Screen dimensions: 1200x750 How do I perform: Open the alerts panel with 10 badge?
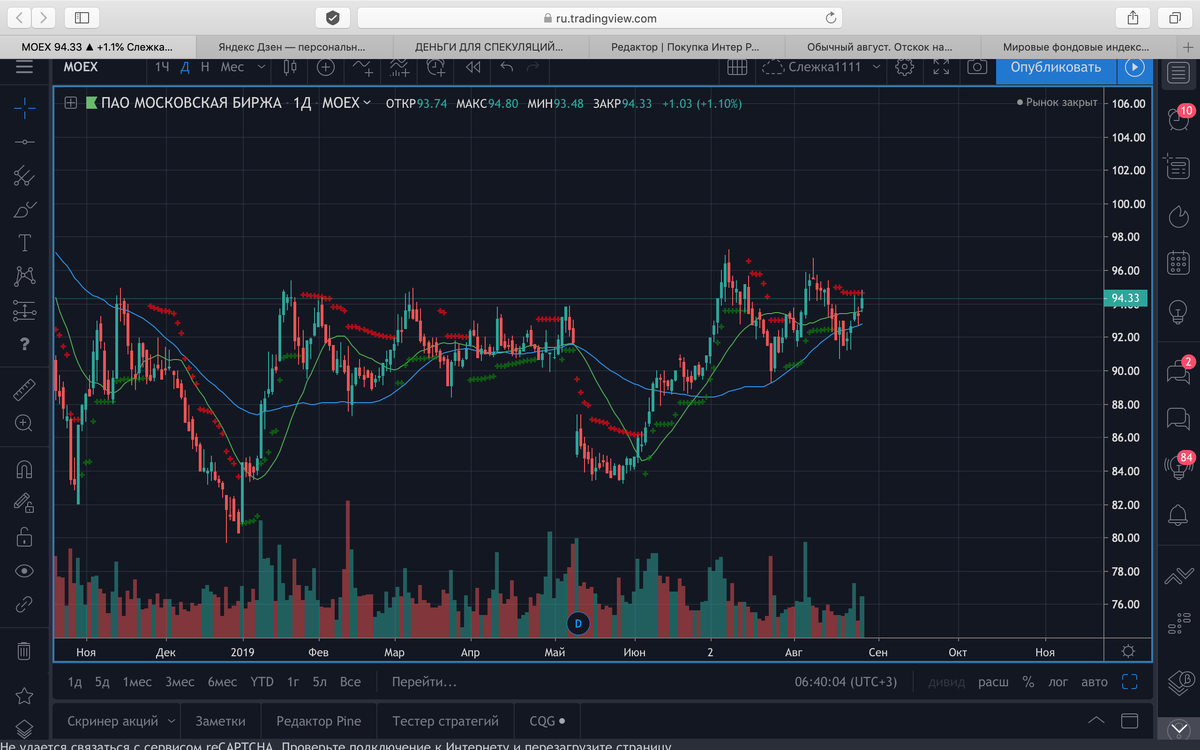tap(1178, 118)
